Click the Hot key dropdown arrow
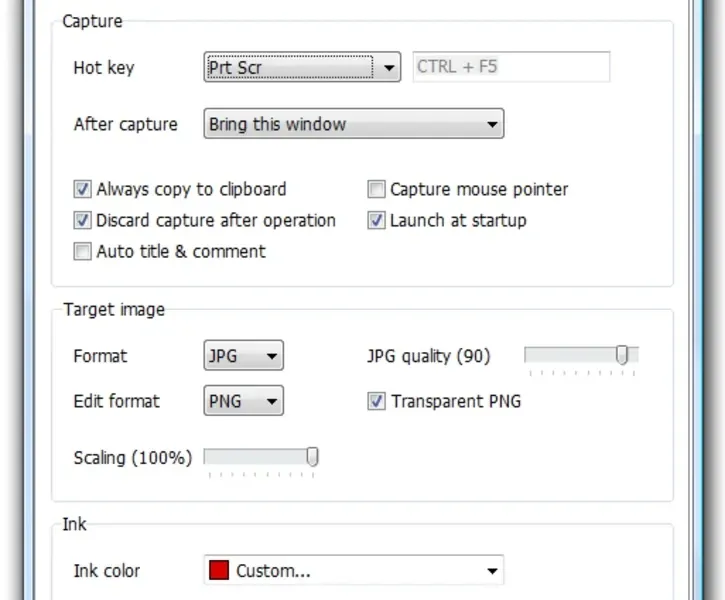Screen dimensions: 725x600 click(389, 68)
